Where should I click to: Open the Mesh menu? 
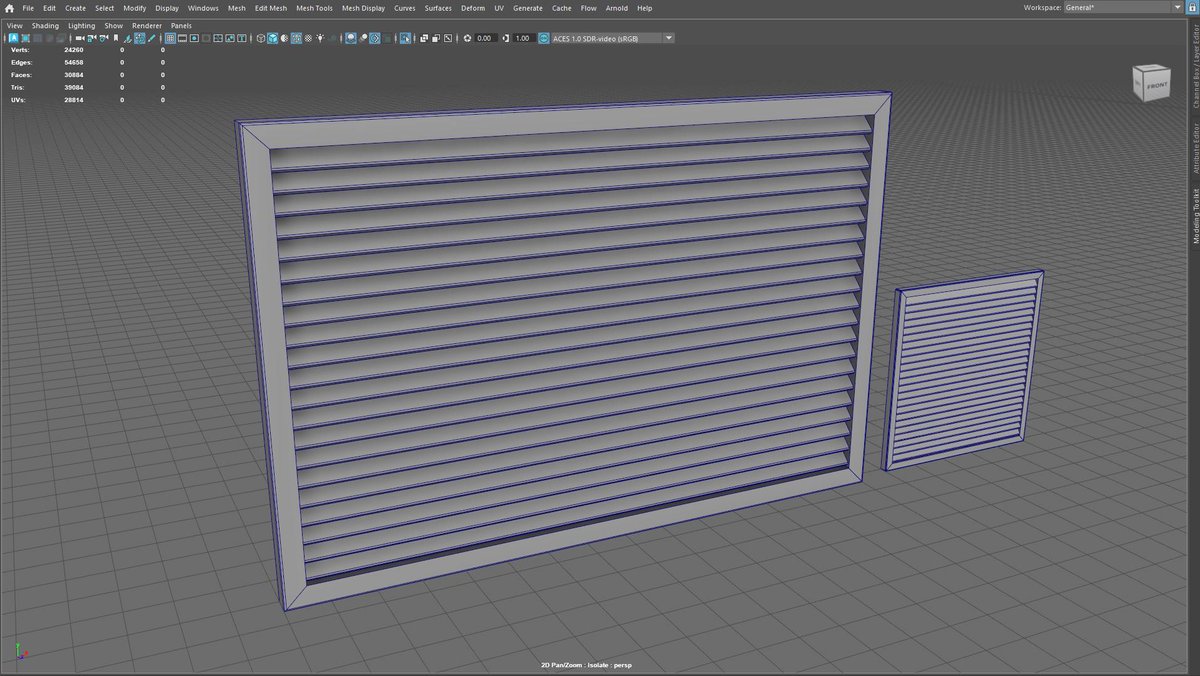[x=237, y=8]
